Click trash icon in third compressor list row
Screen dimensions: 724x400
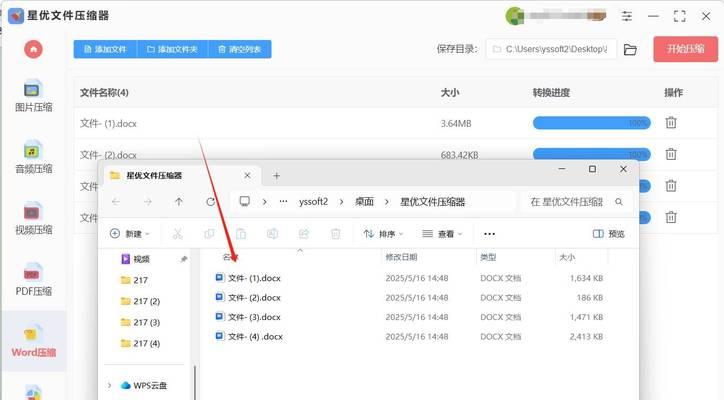click(671, 186)
